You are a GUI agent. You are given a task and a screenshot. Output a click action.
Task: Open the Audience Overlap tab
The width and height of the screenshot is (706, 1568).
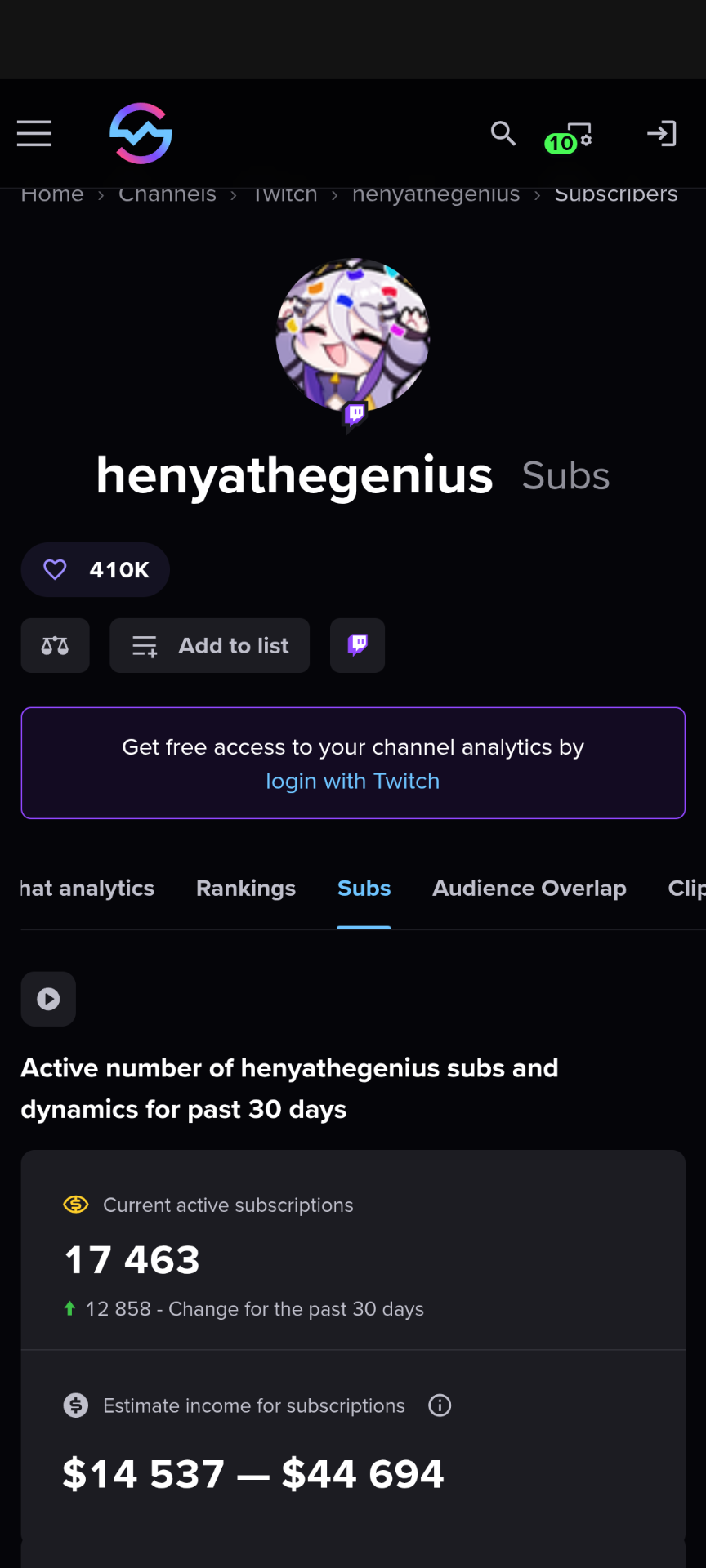(529, 889)
